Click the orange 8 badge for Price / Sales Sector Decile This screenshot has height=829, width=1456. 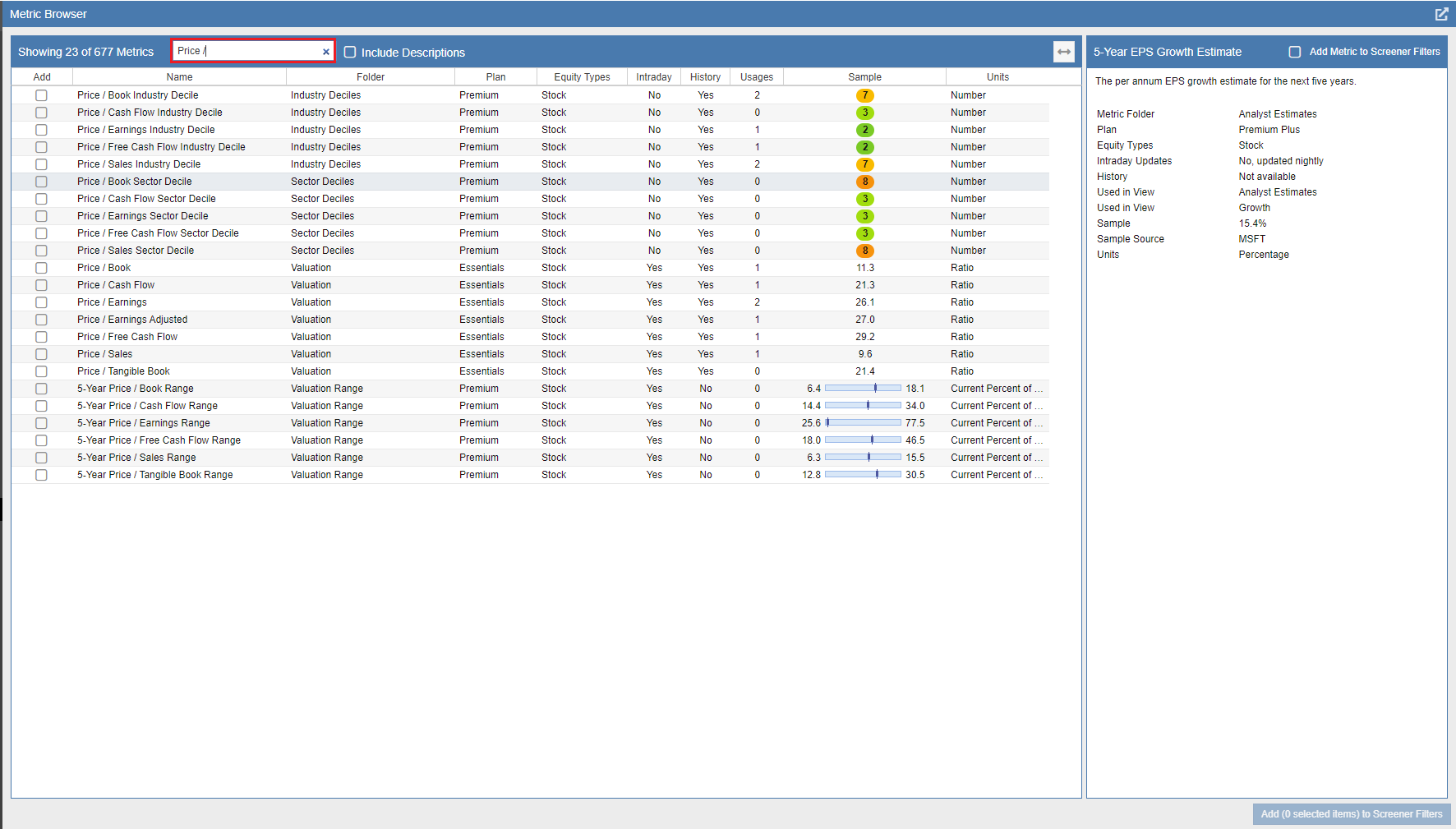pos(864,251)
